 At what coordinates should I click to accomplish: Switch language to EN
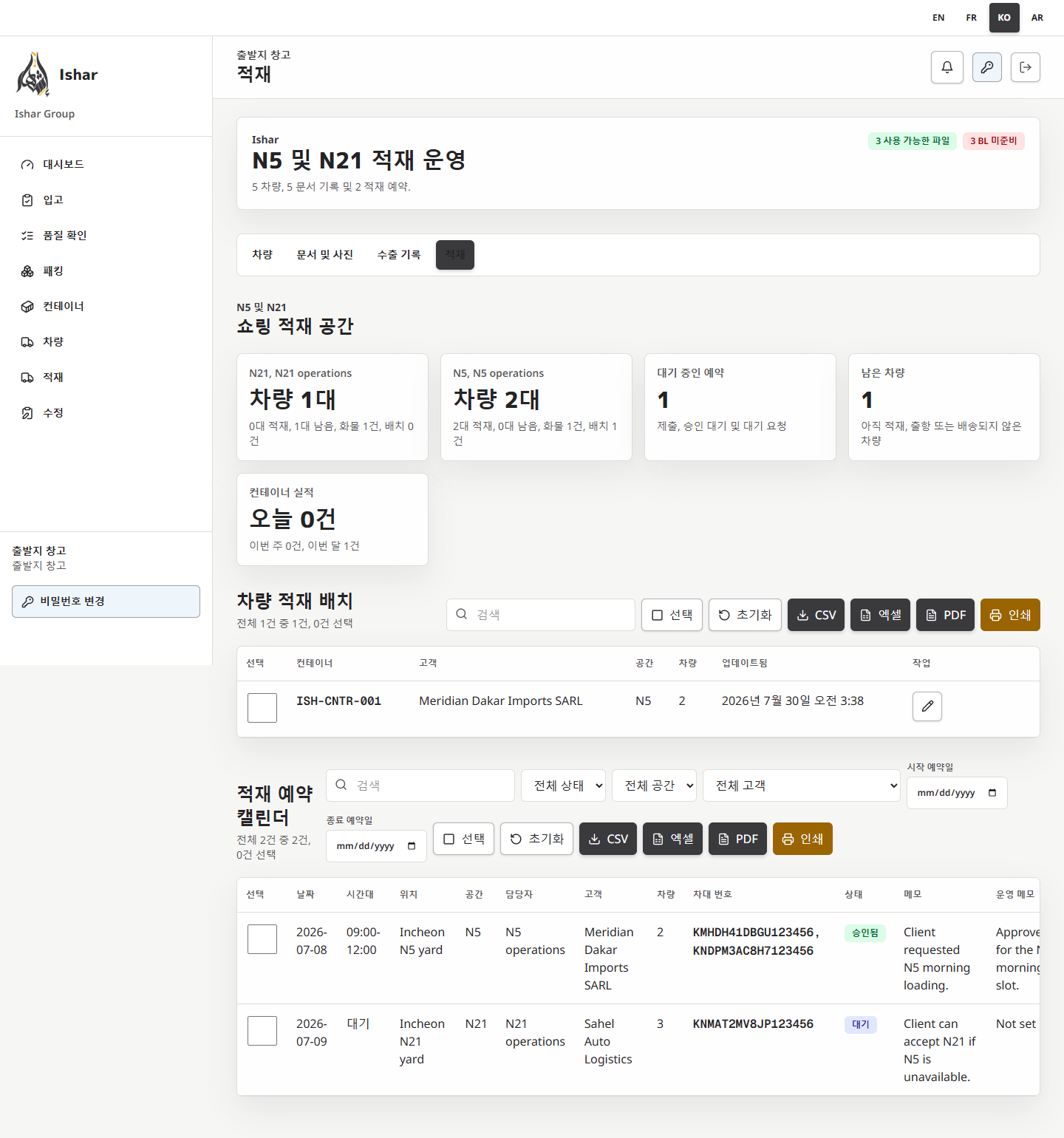938,18
